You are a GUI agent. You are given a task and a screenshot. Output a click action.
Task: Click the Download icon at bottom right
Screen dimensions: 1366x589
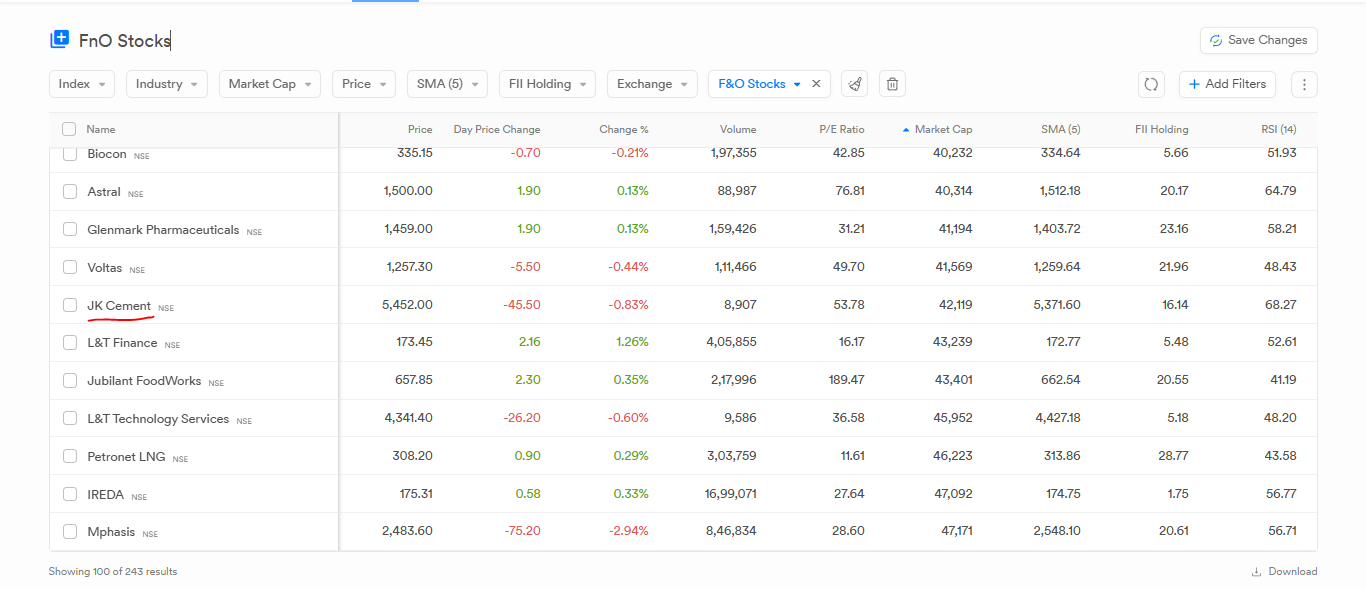tap(1256, 572)
